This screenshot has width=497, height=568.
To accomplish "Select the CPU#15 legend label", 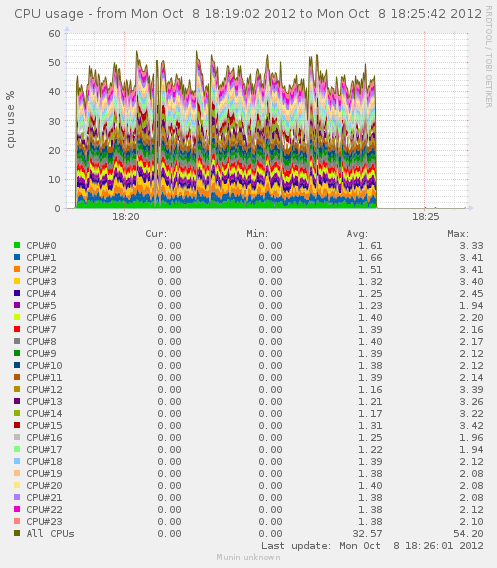I will pos(44,425).
